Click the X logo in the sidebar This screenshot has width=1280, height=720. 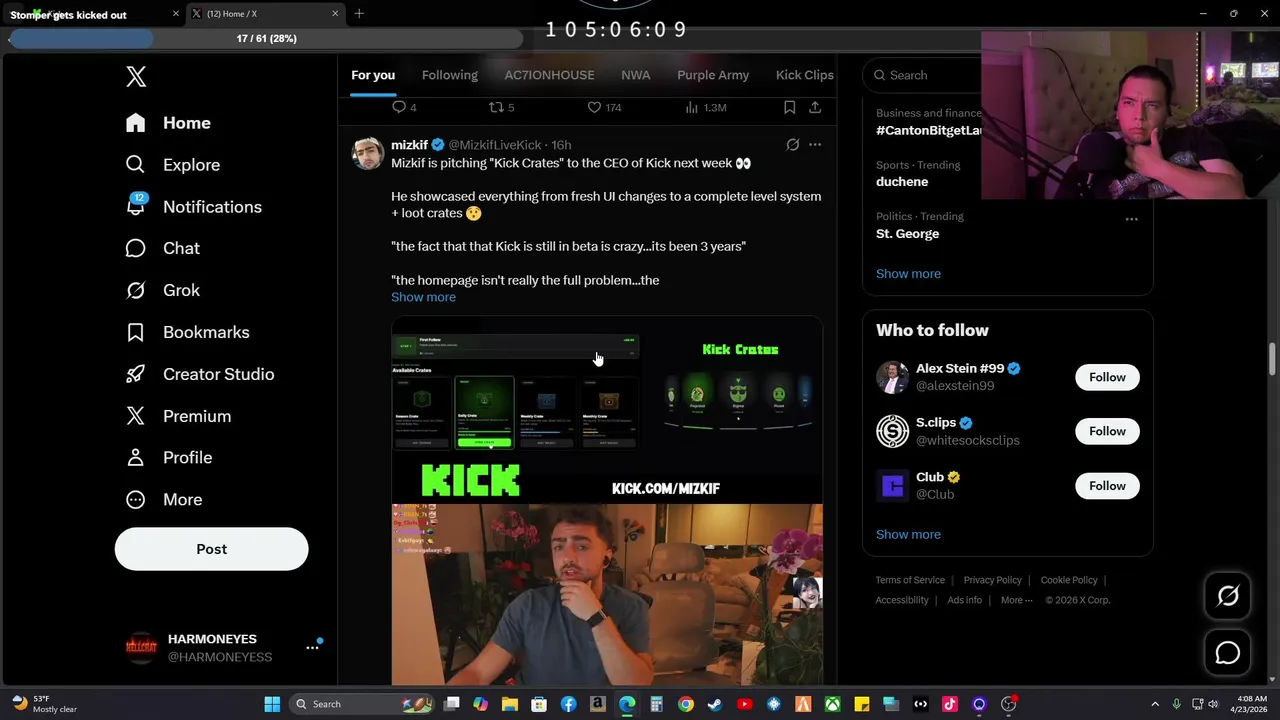[136, 77]
